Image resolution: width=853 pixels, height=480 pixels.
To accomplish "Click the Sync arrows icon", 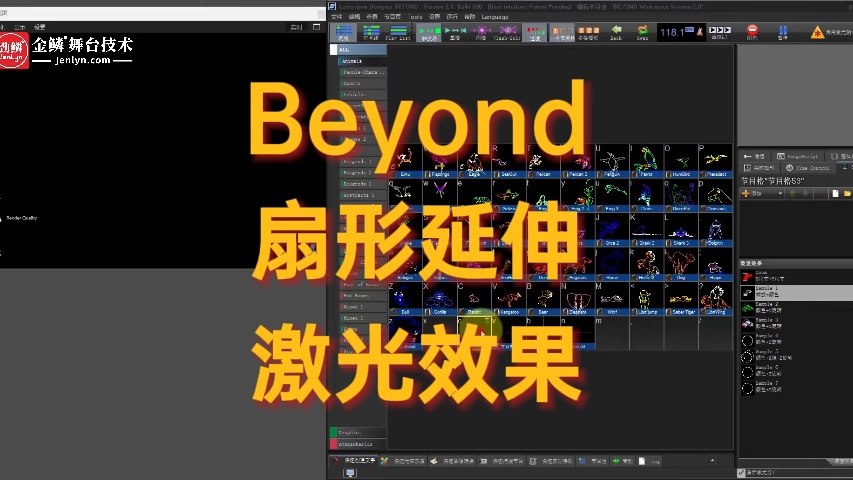I will [x=642, y=33].
